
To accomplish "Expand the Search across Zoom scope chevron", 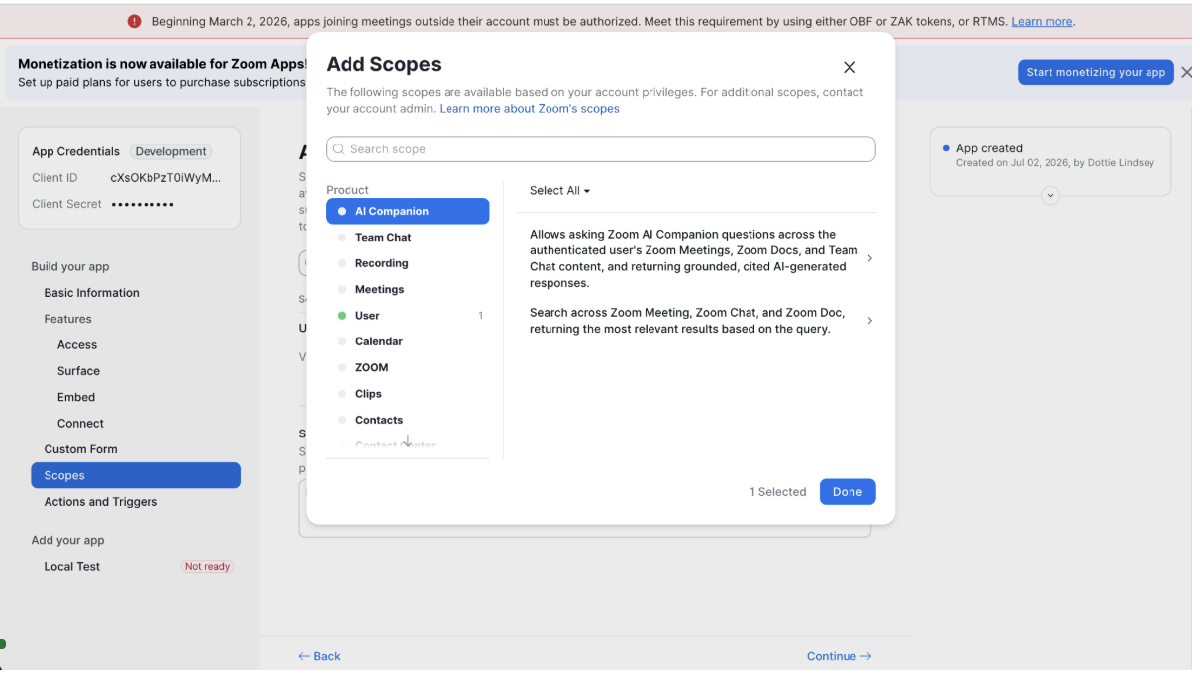I will [x=869, y=321].
